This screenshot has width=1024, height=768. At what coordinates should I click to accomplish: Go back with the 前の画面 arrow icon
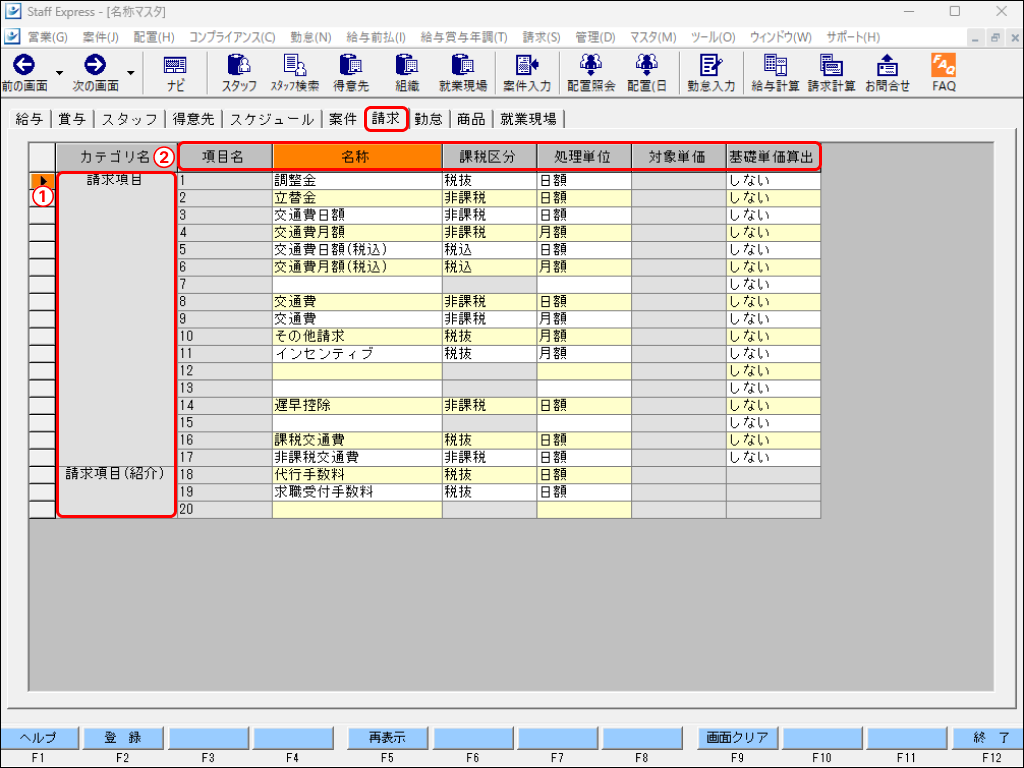(x=24, y=65)
